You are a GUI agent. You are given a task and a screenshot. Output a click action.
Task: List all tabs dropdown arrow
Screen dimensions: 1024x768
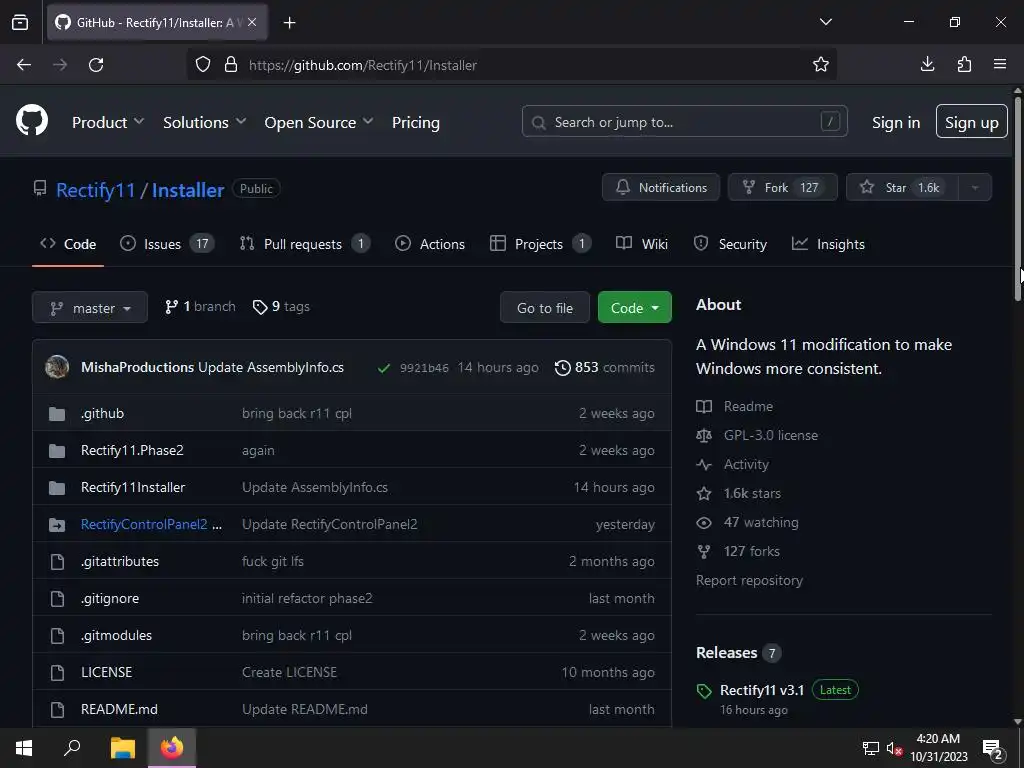825,22
